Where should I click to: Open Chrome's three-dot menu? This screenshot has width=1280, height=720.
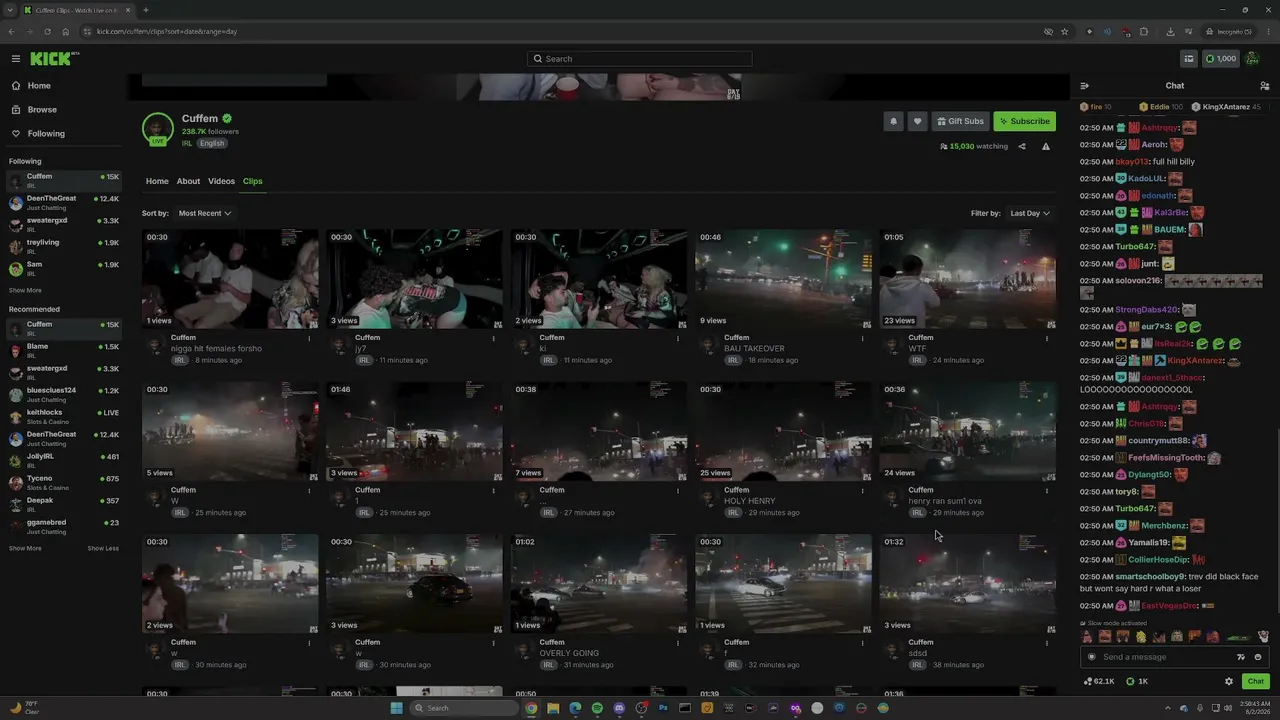(x=1268, y=31)
